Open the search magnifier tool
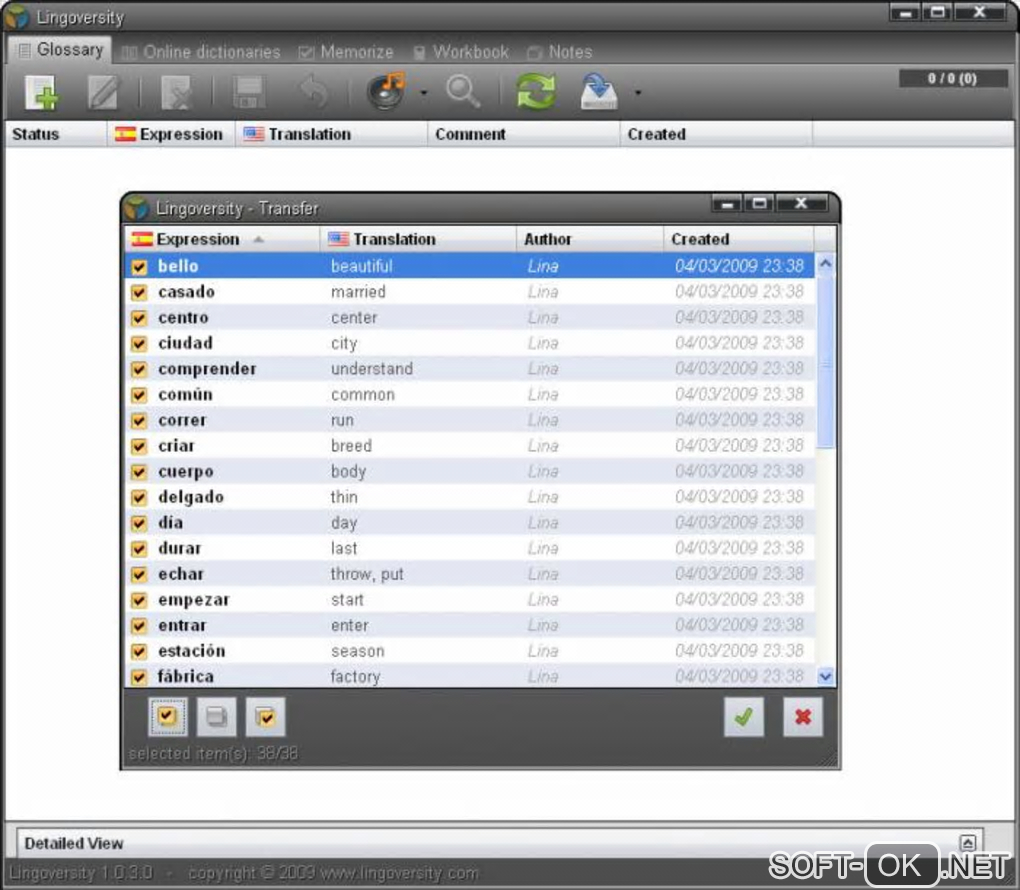Screen dimensions: 1020x890 [463, 92]
